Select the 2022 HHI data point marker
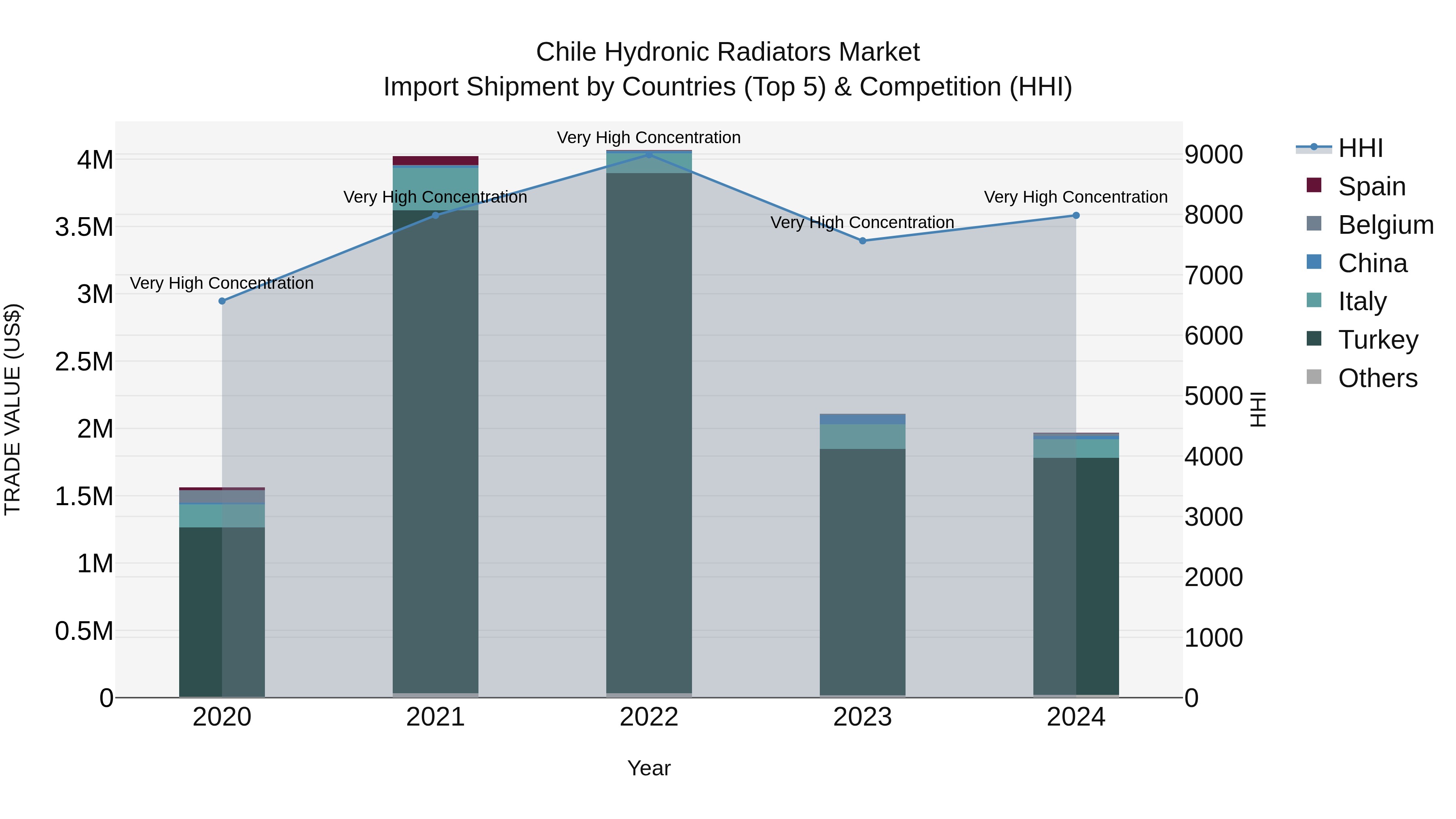The image size is (1456, 819). 649,154
